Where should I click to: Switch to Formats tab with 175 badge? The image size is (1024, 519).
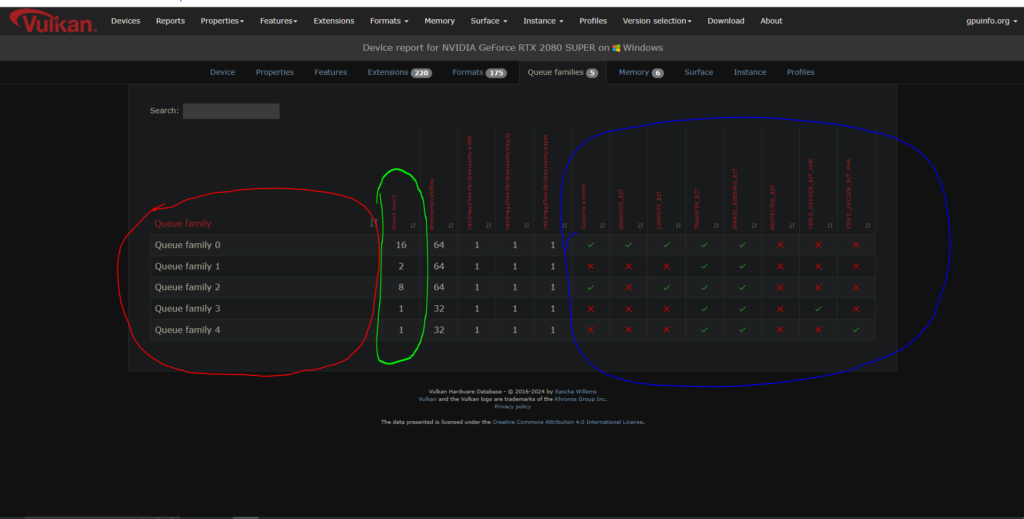coord(479,72)
